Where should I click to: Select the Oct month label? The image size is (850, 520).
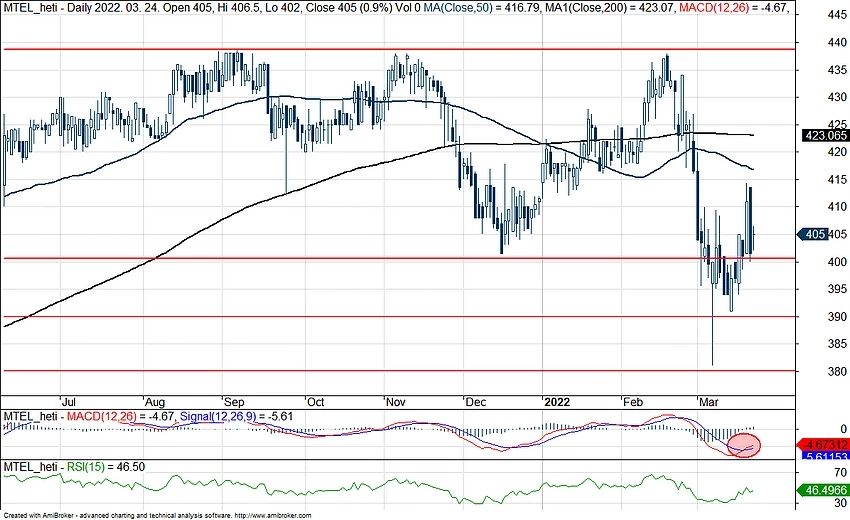(315, 402)
